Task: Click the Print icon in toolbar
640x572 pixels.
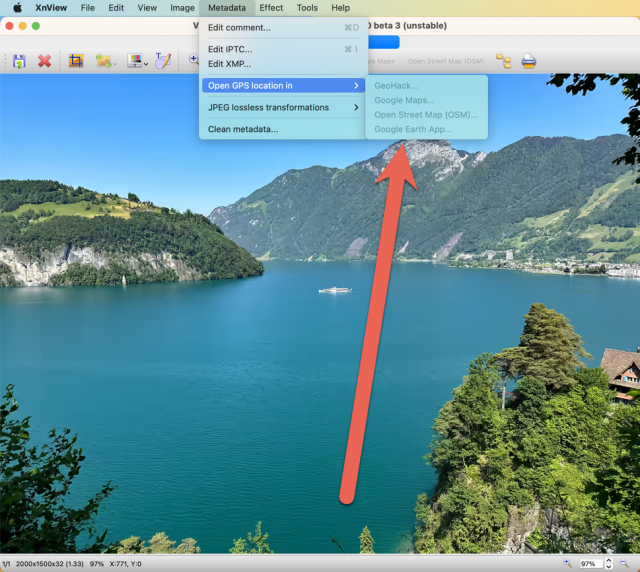Action: click(x=529, y=61)
